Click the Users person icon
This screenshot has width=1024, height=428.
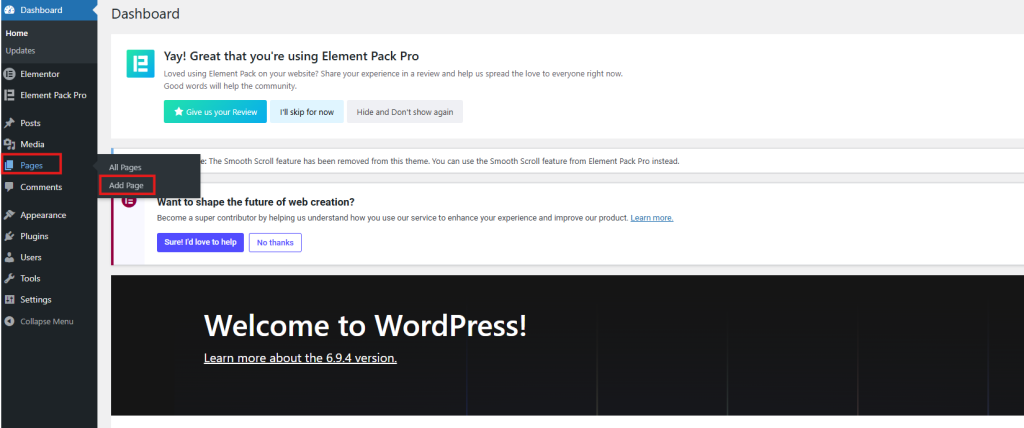pos(9,257)
